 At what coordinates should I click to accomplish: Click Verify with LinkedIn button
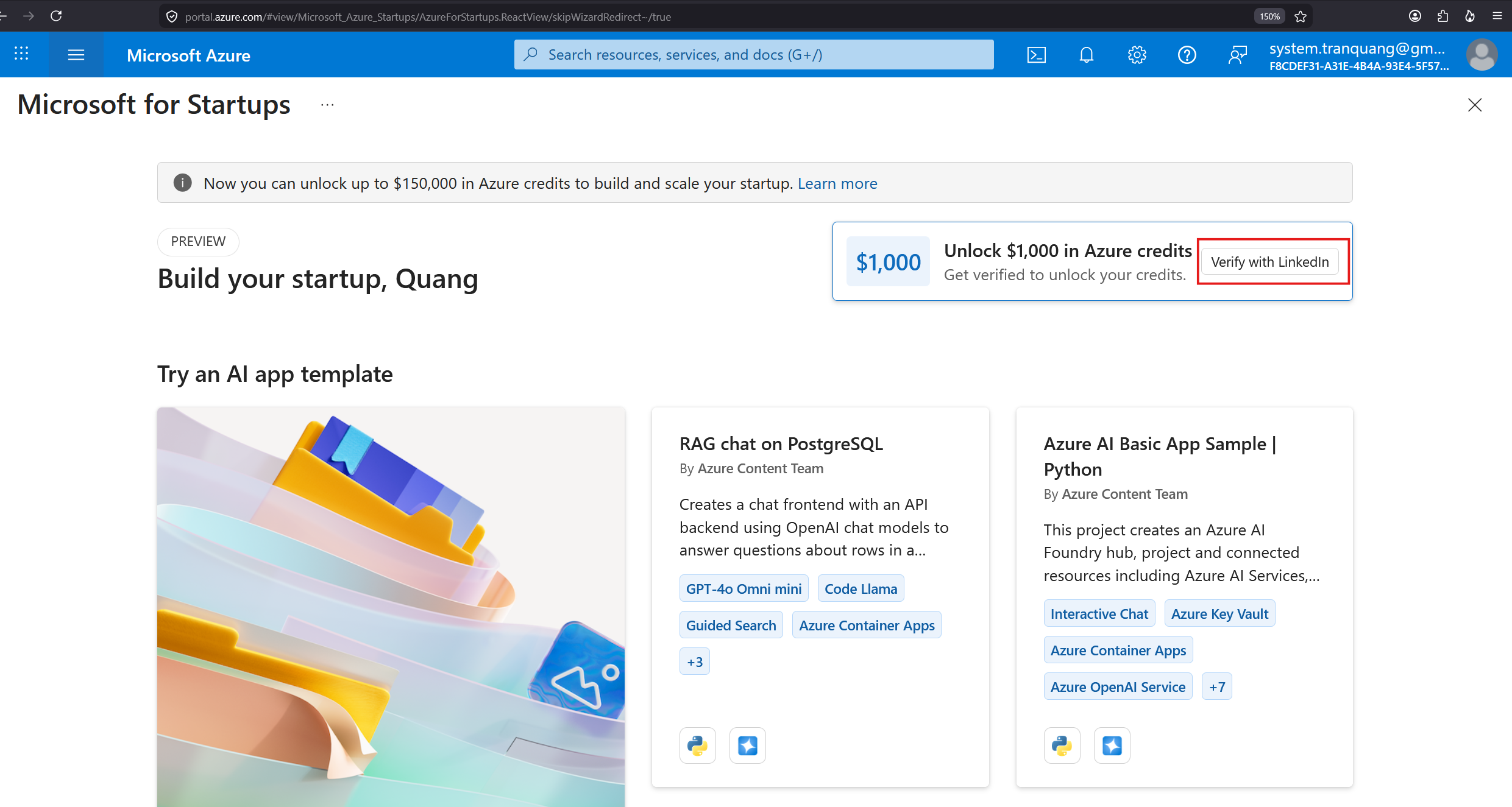[1270, 262]
